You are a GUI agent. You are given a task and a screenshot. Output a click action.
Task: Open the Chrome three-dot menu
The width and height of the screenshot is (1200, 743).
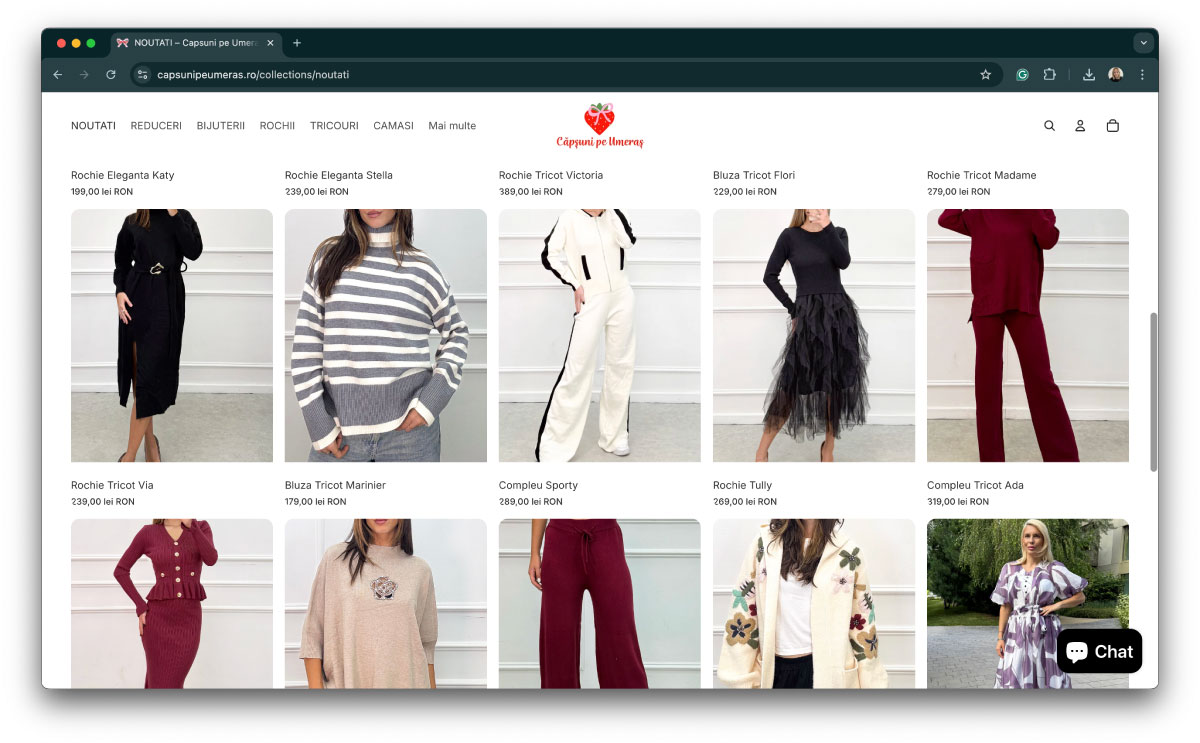[1142, 74]
